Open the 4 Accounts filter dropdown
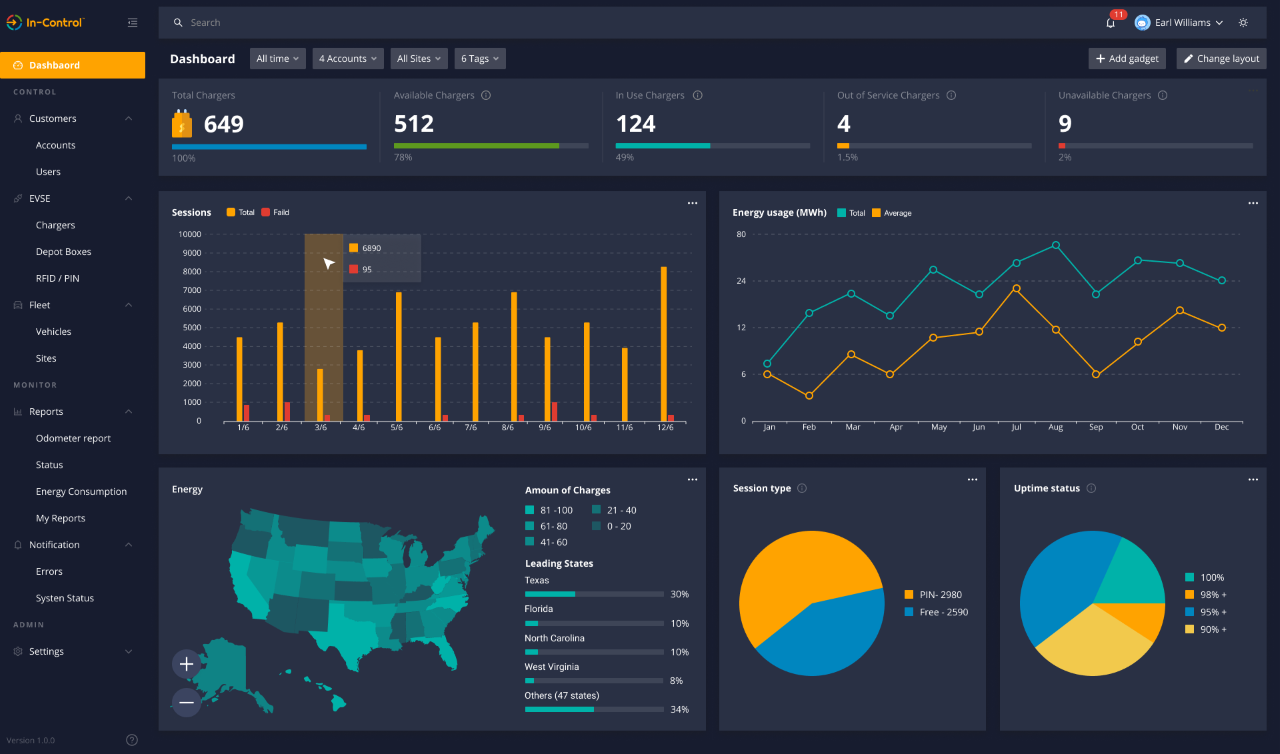1280x754 pixels. 348,59
